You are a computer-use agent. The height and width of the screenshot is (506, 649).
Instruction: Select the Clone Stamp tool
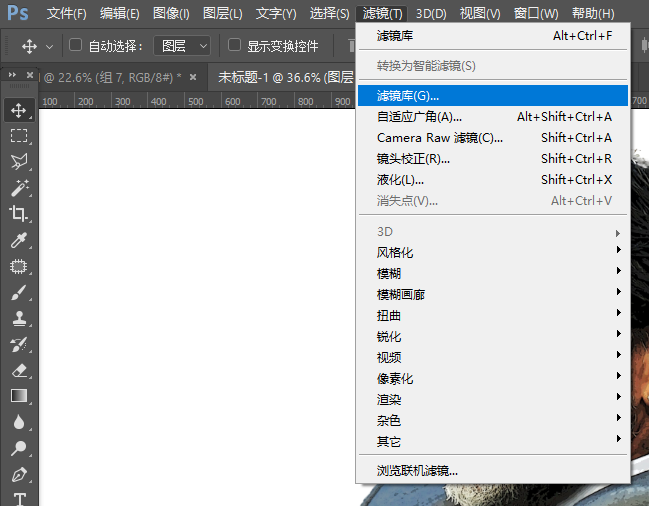coord(19,319)
